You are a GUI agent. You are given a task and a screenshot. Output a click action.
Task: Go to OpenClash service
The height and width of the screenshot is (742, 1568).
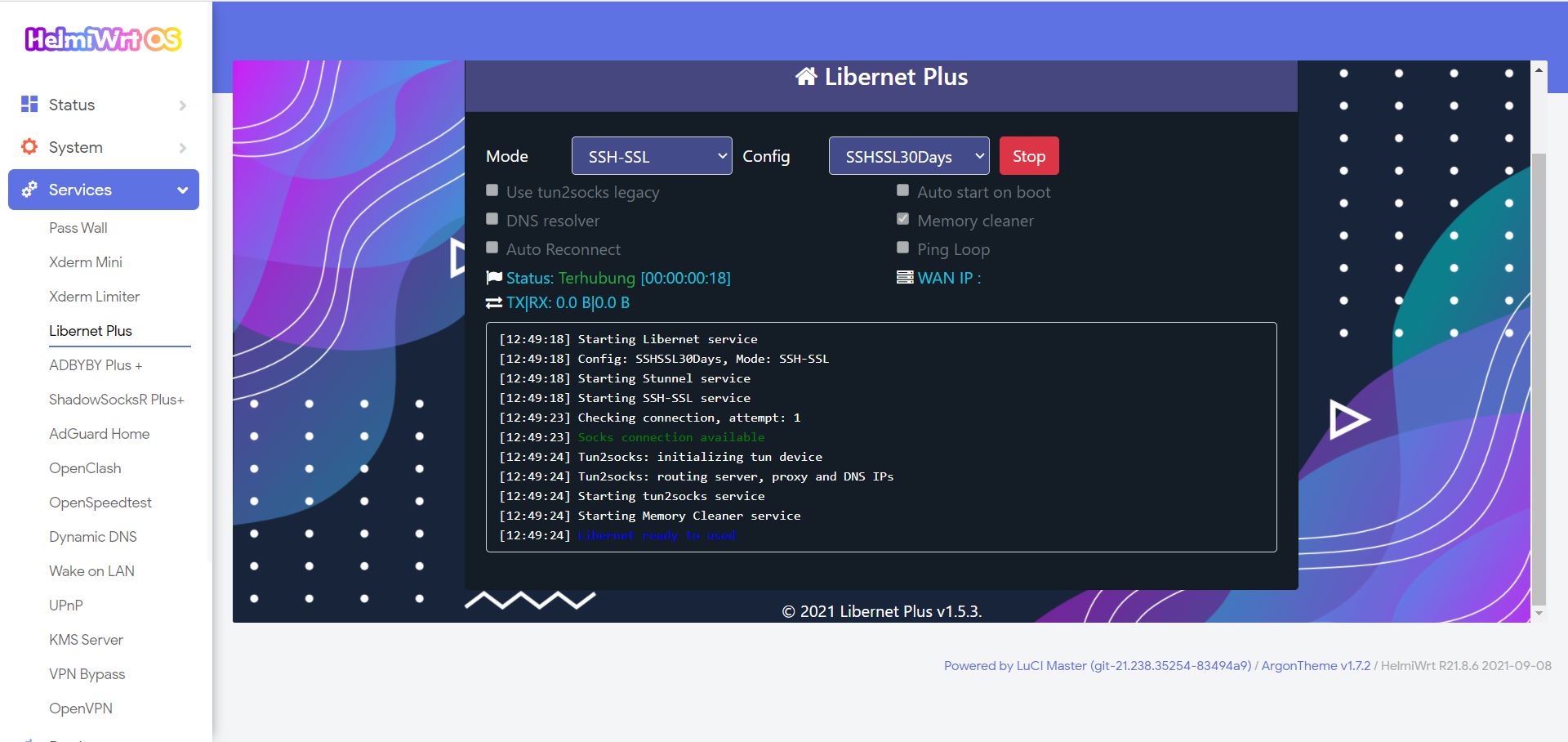coord(85,468)
